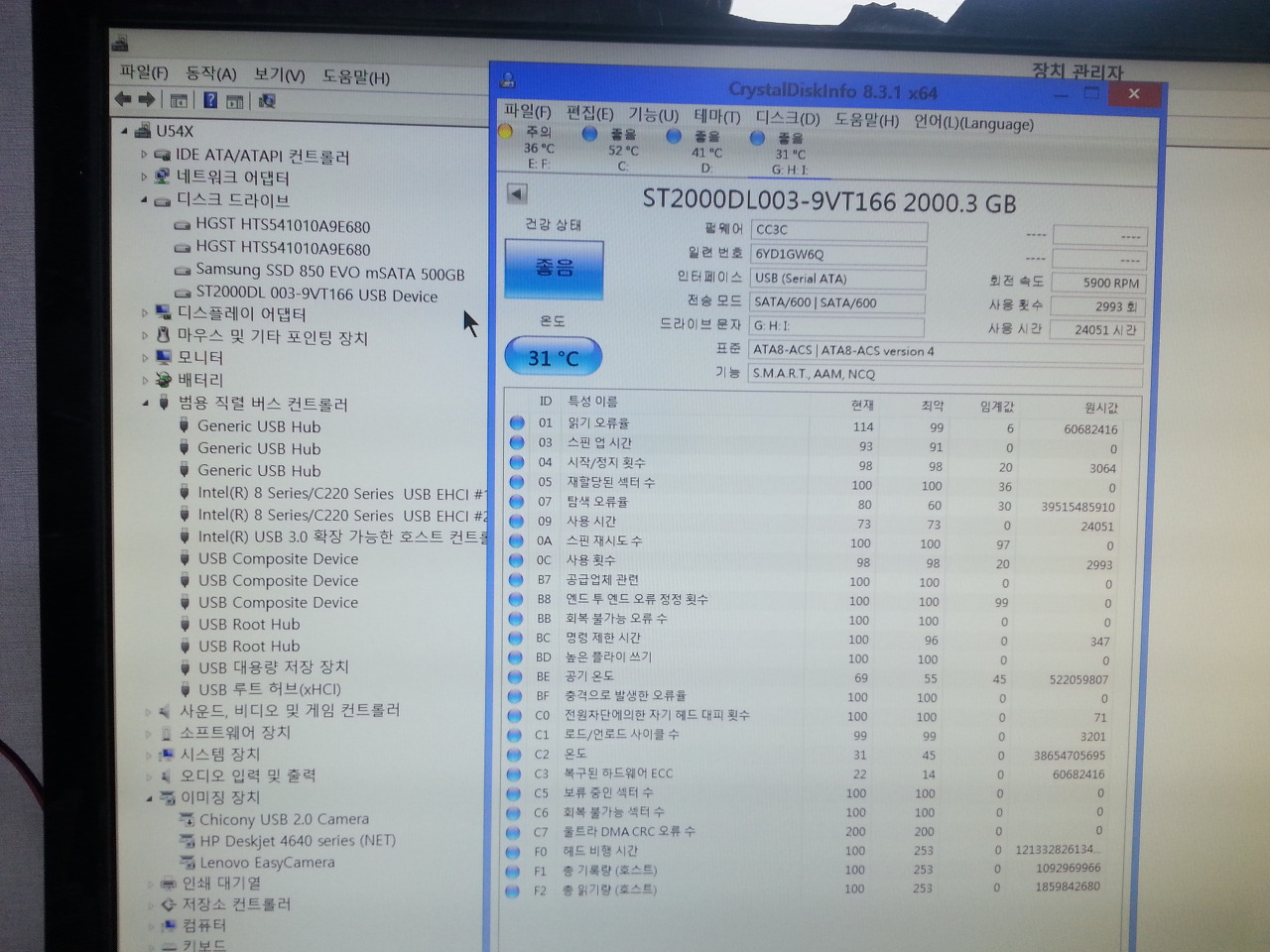Viewport: 1270px width, 952px height.
Task: Click the scan hardware changes toolbar icon
Action: click(x=266, y=100)
